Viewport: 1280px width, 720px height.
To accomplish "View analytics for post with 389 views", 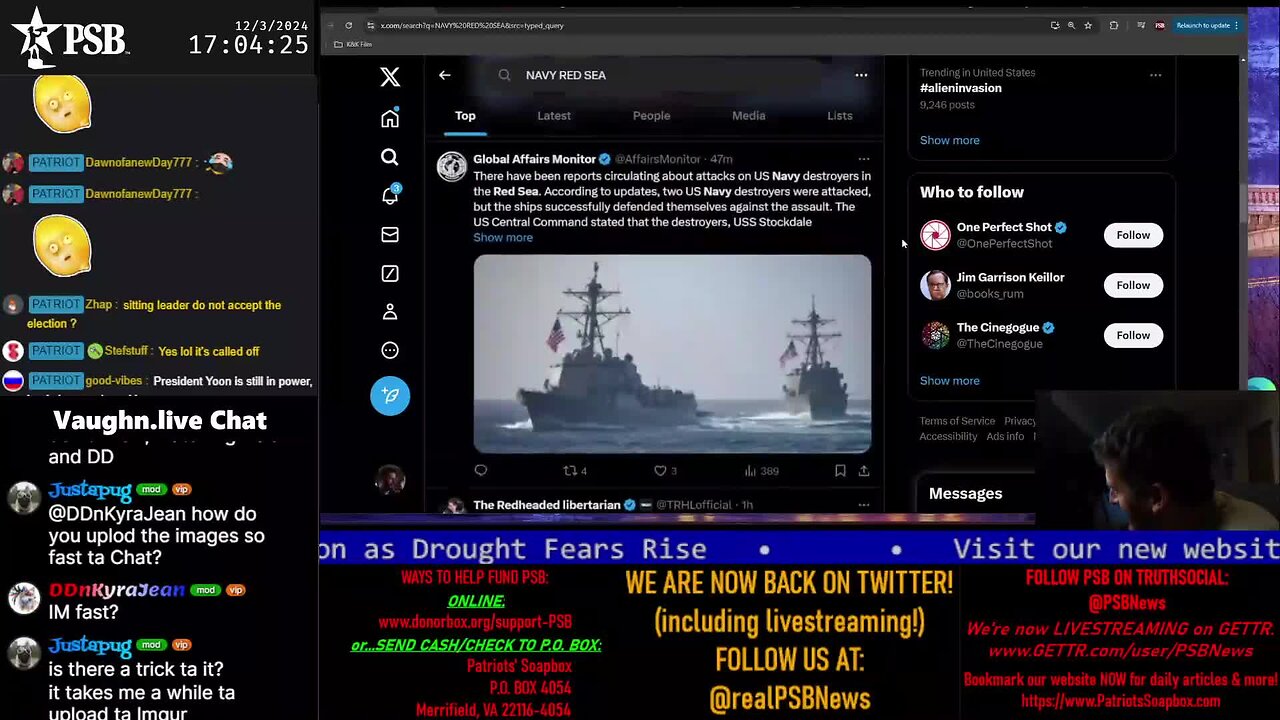I will pos(762,471).
